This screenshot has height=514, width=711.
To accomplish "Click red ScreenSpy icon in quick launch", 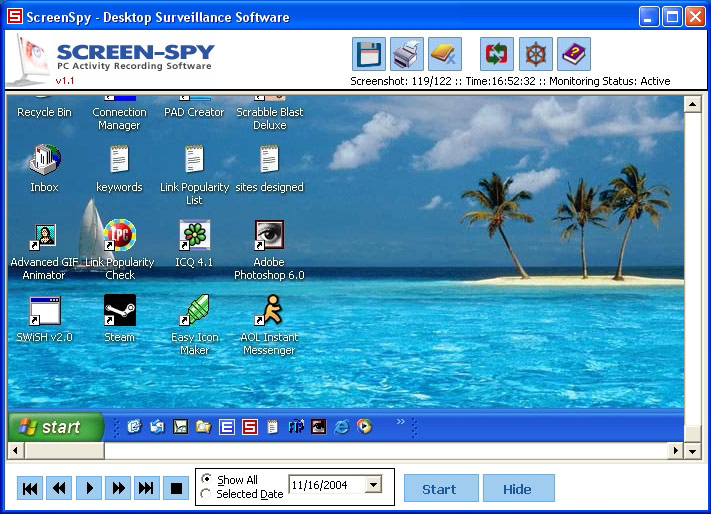I will pos(250,427).
